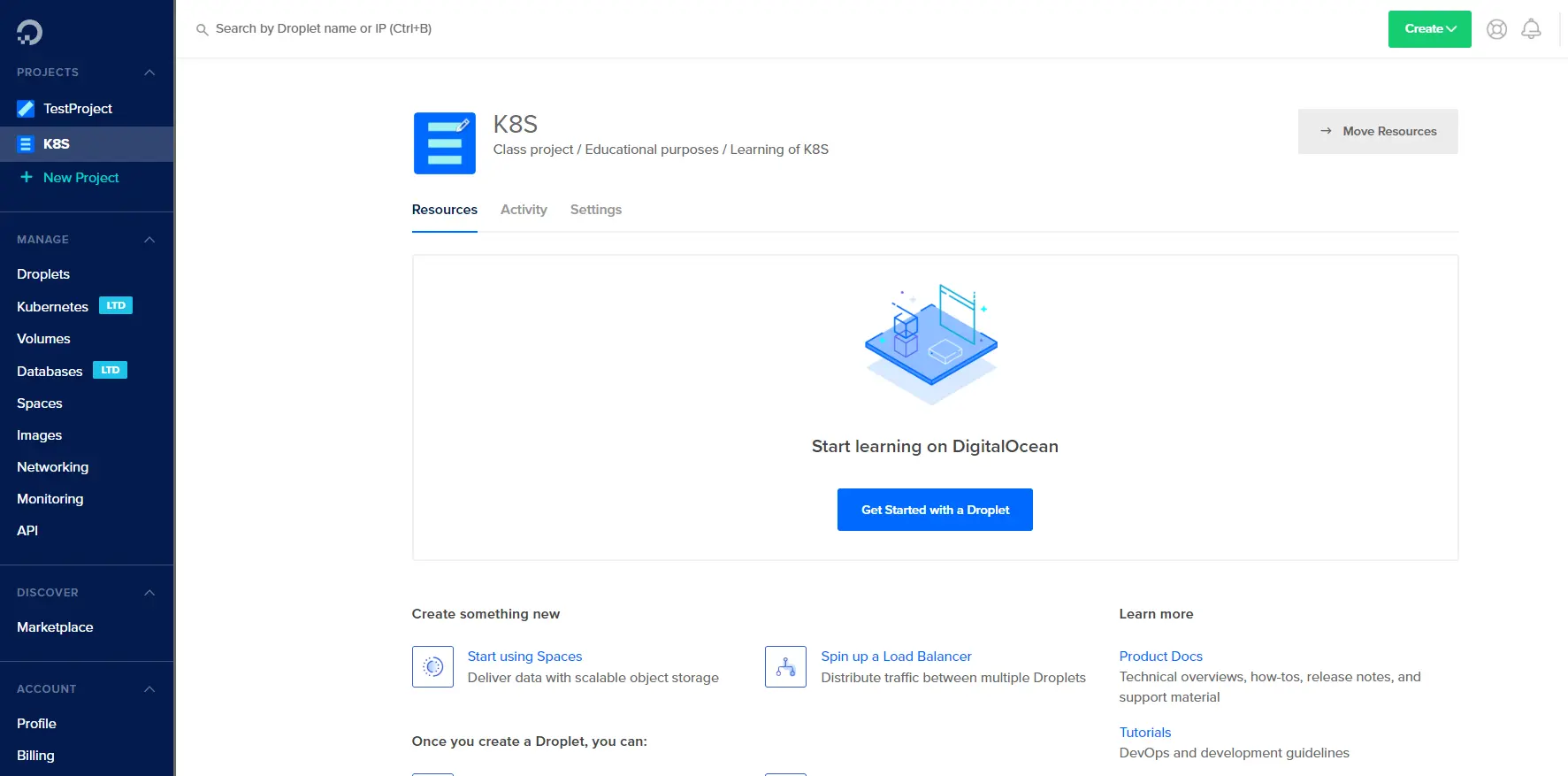Open Volumes in the sidebar
This screenshot has height=776, width=1568.
pos(43,339)
